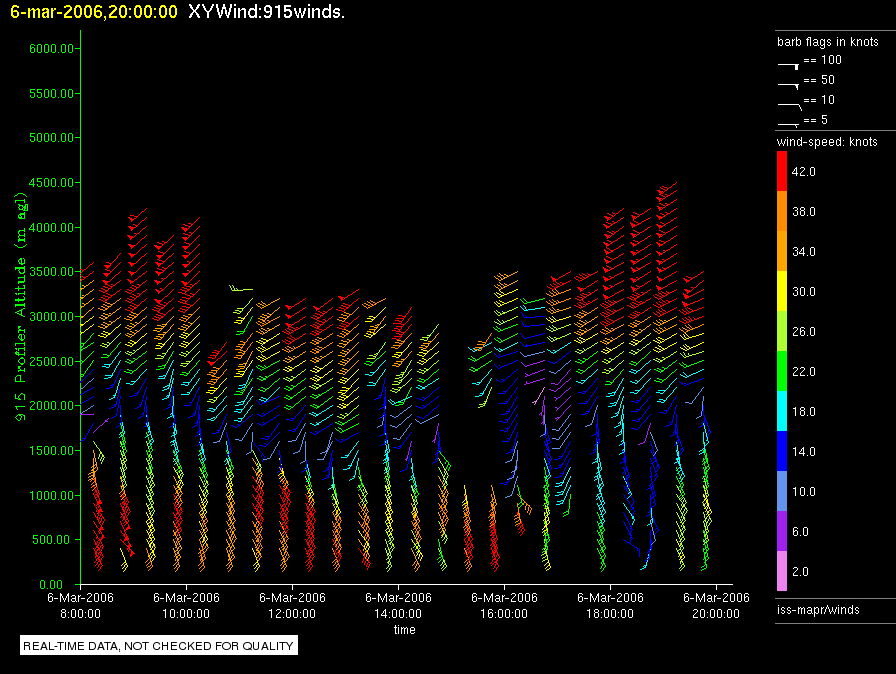Click the 'iss-mapr/winds' label
The width and height of the screenshot is (896, 674).
point(818,610)
